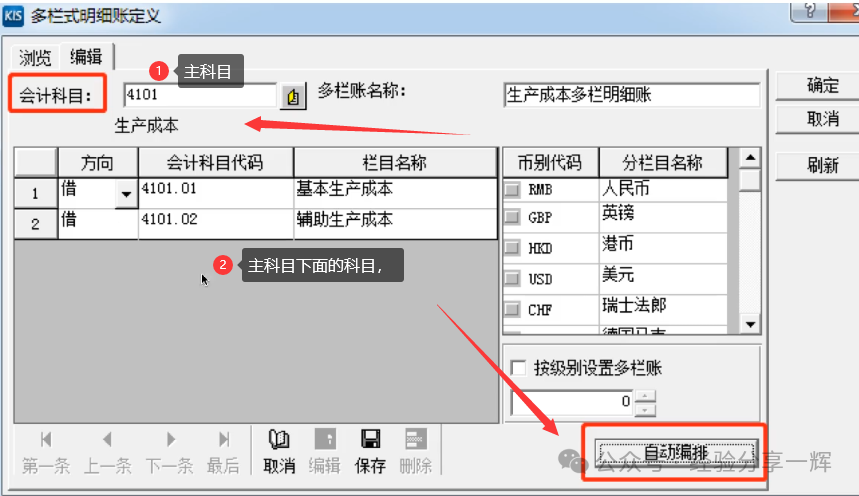Go to first record (第一条)
859x496 pixels.
click(46, 440)
